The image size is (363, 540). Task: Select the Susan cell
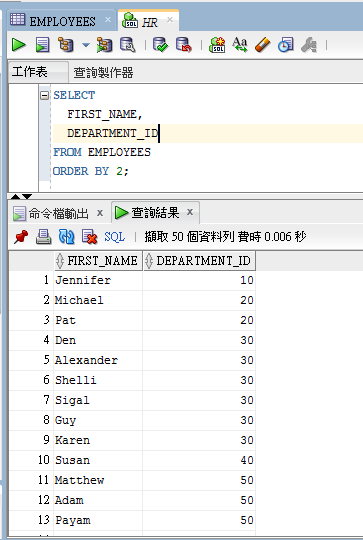98,460
